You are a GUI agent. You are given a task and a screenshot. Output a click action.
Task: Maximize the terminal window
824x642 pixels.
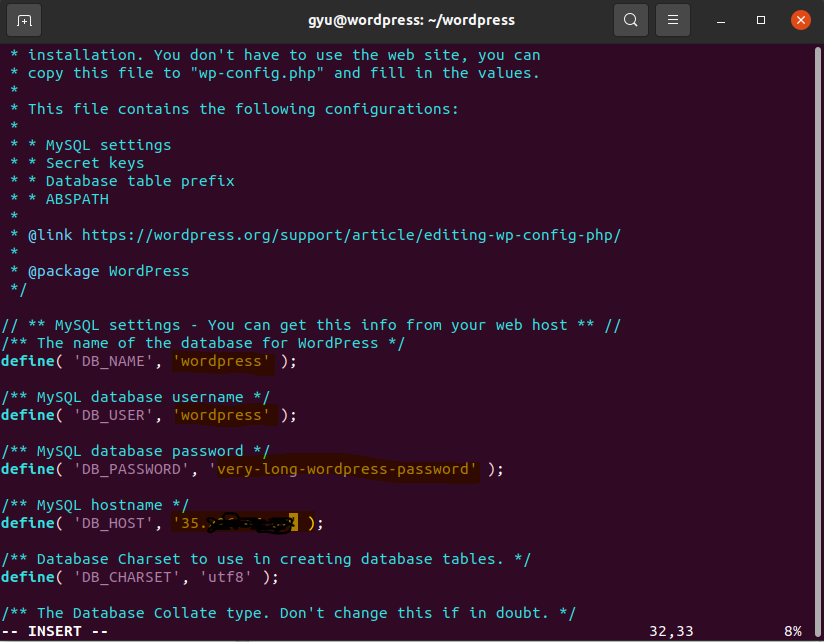point(760,20)
